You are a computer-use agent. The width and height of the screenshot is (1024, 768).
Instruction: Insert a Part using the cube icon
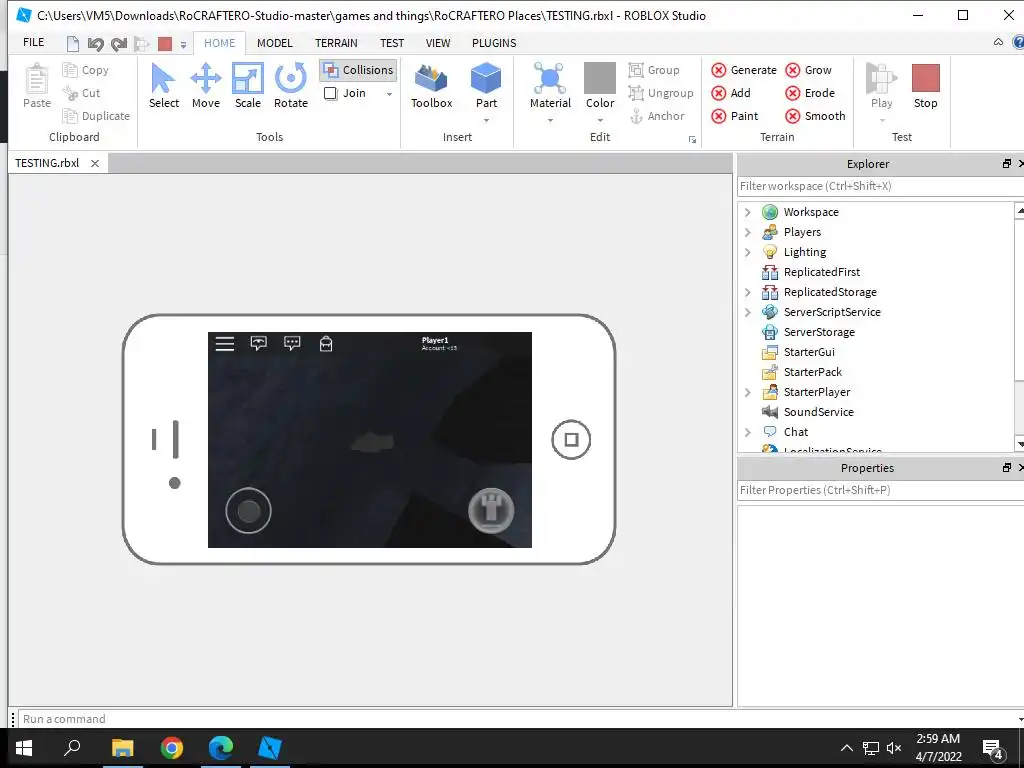click(486, 78)
